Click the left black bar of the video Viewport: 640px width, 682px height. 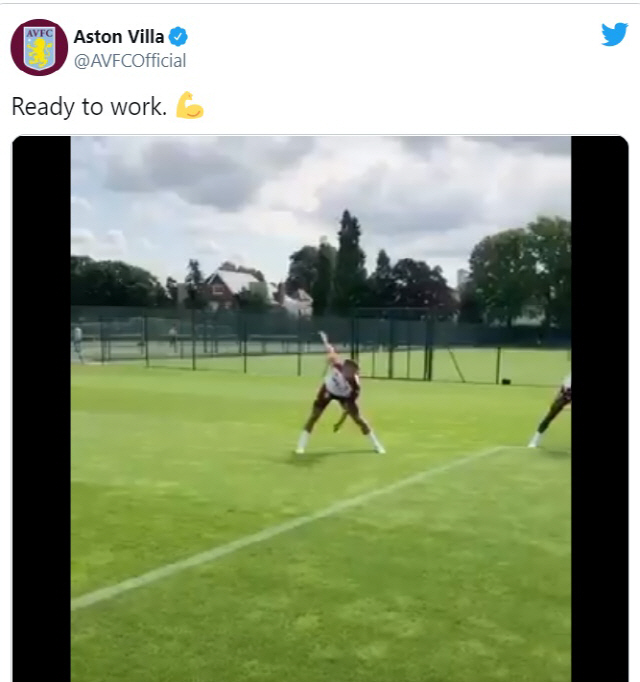point(41,400)
